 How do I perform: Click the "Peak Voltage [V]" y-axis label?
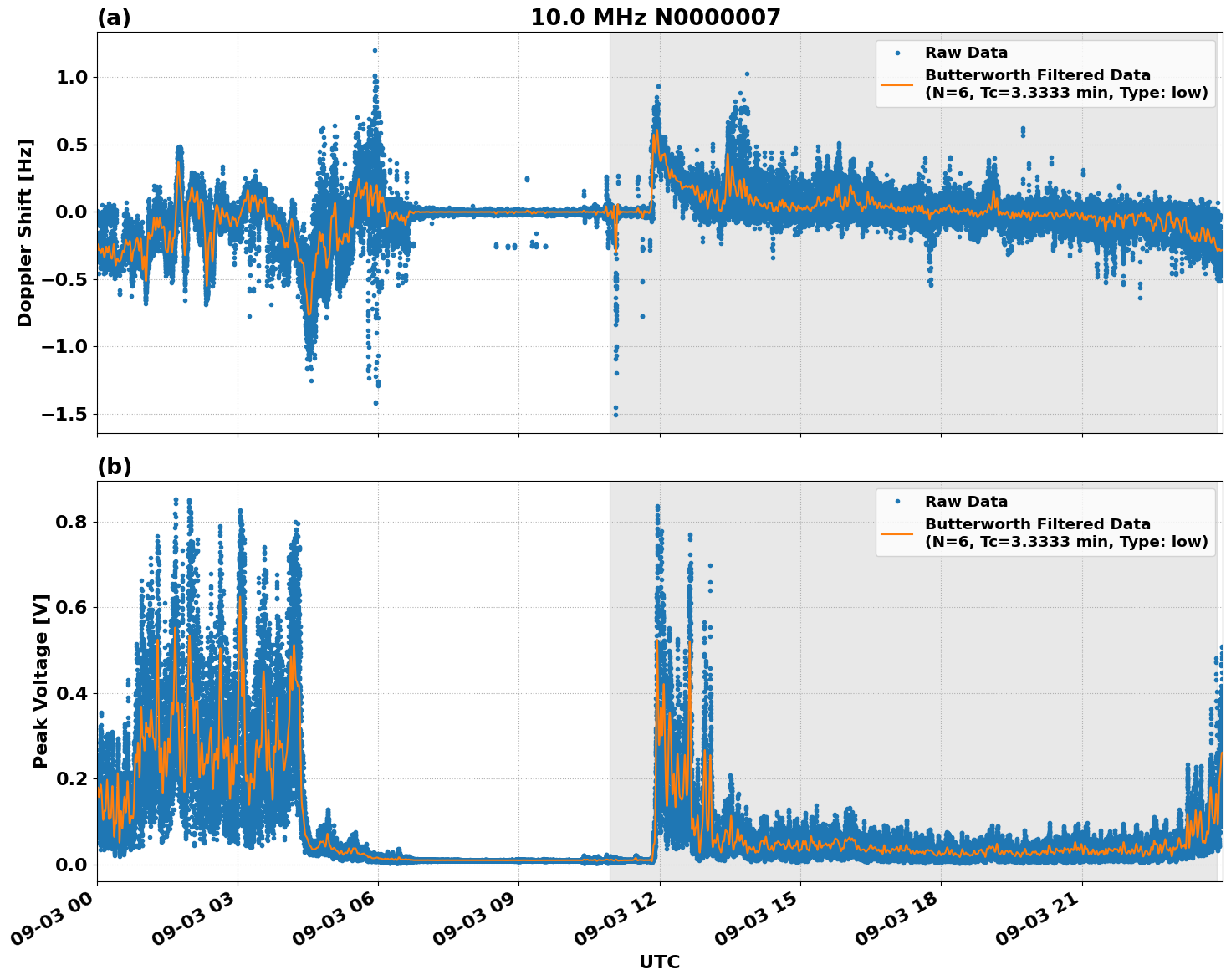(41, 681)
